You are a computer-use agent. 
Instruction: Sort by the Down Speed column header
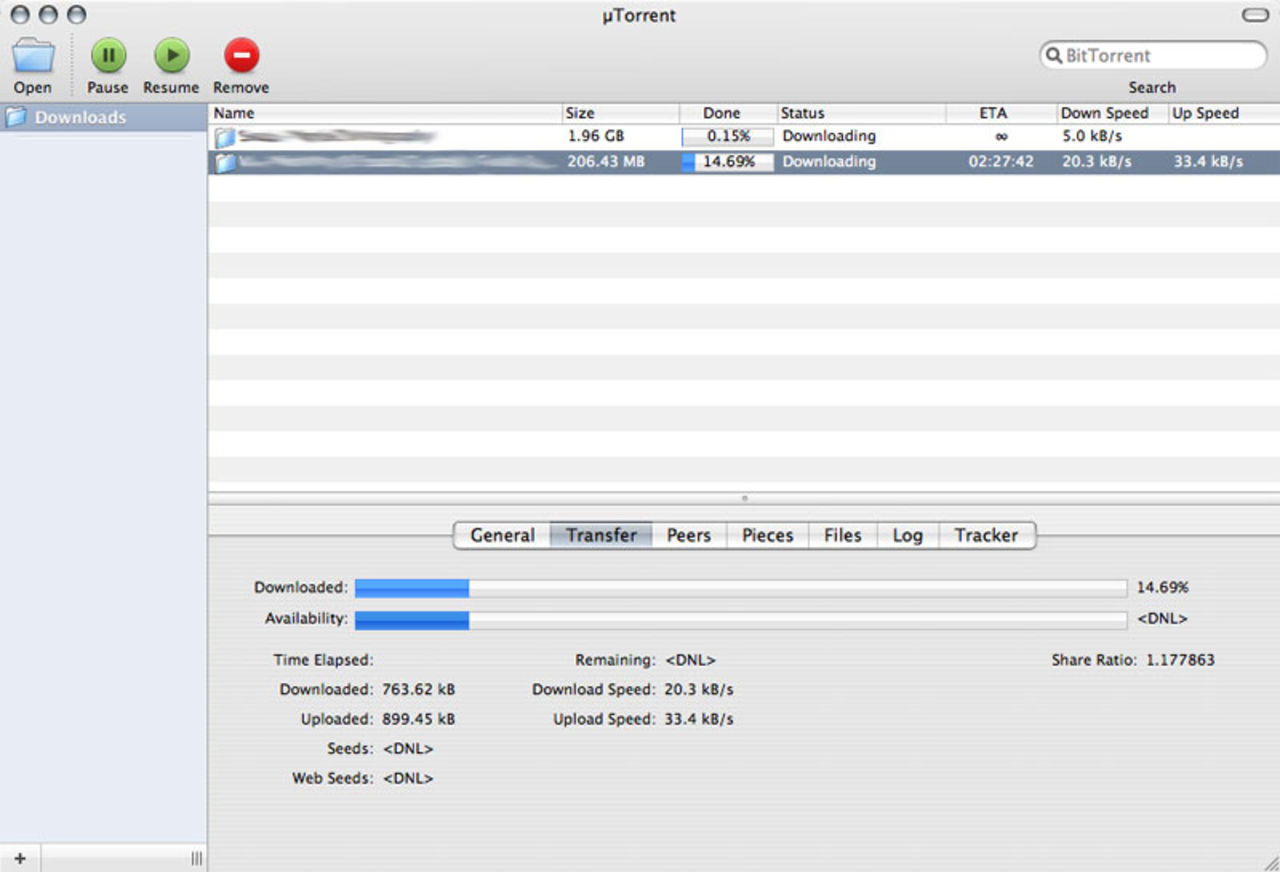tap(1108, 113)
